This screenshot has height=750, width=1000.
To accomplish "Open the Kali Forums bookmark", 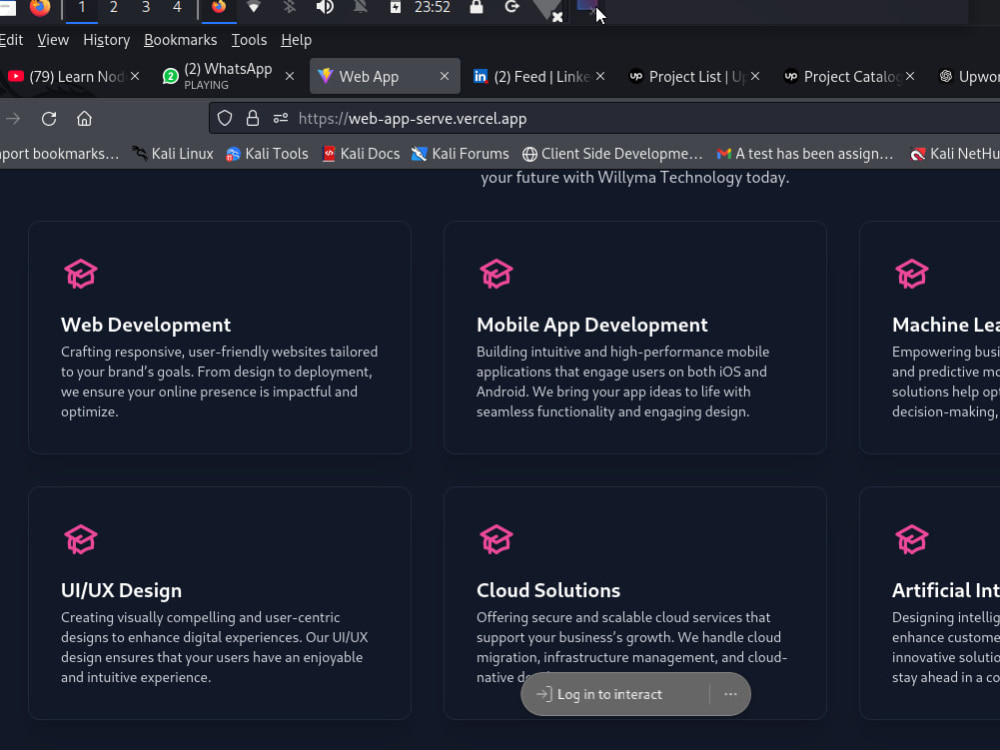I will (x=460, y=154).
